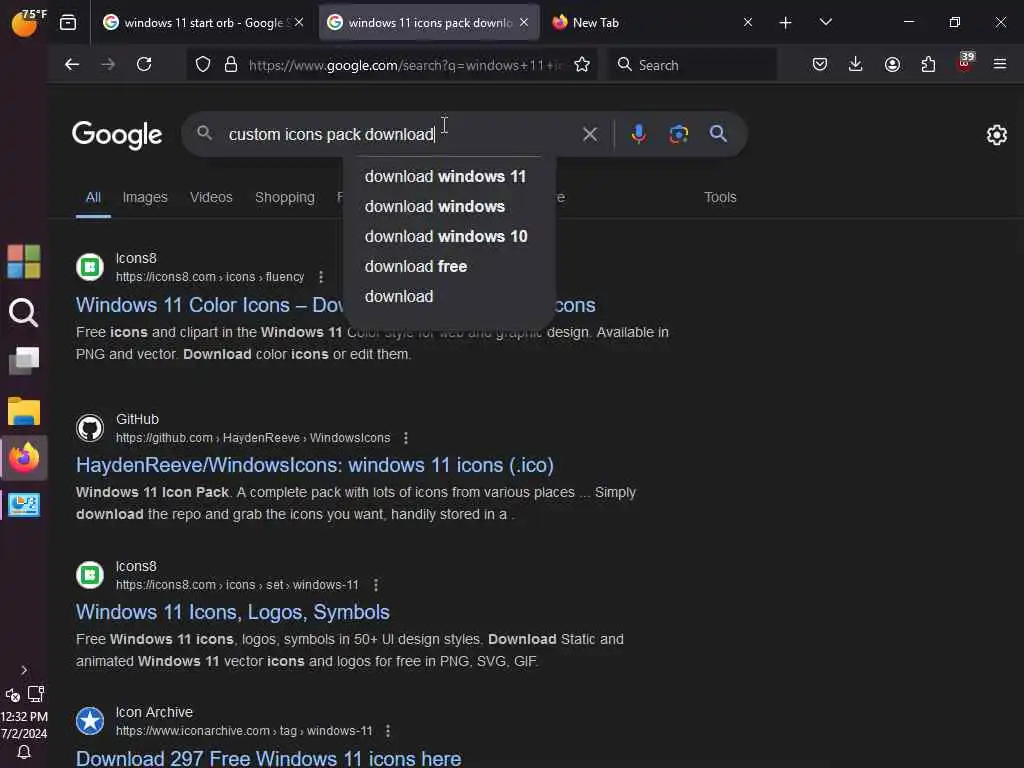The width and height of the screenshot is (1024, 768).
Task: Focus the Firefox address bar URL
Action: [x=404, y=65]
